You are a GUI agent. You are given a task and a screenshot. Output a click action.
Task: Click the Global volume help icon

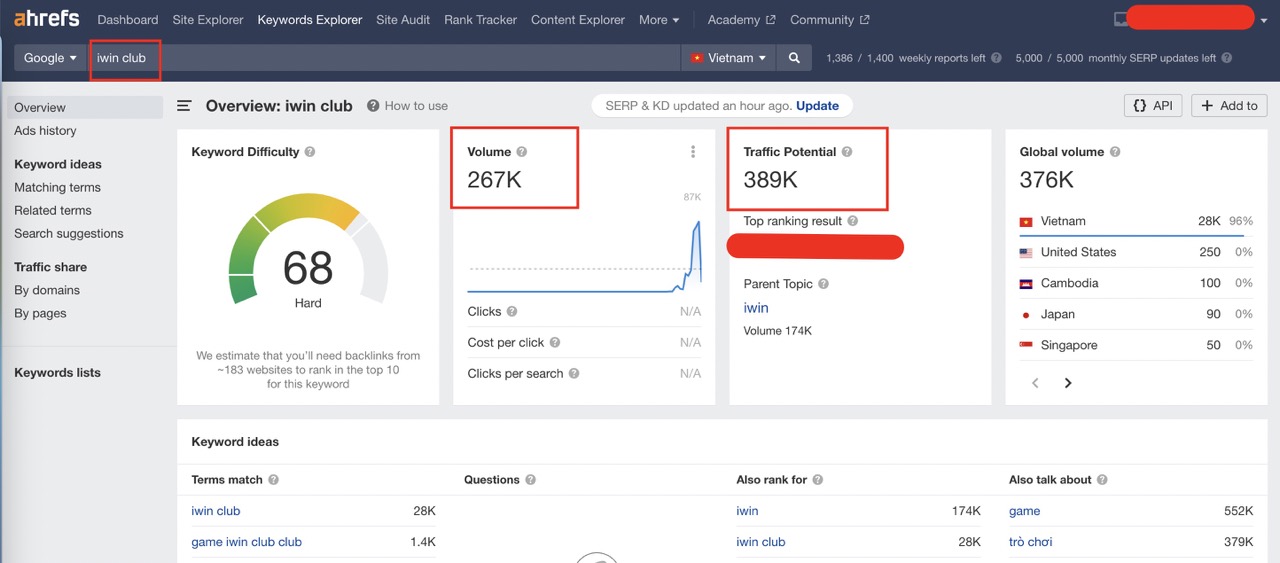point(1115,152)
